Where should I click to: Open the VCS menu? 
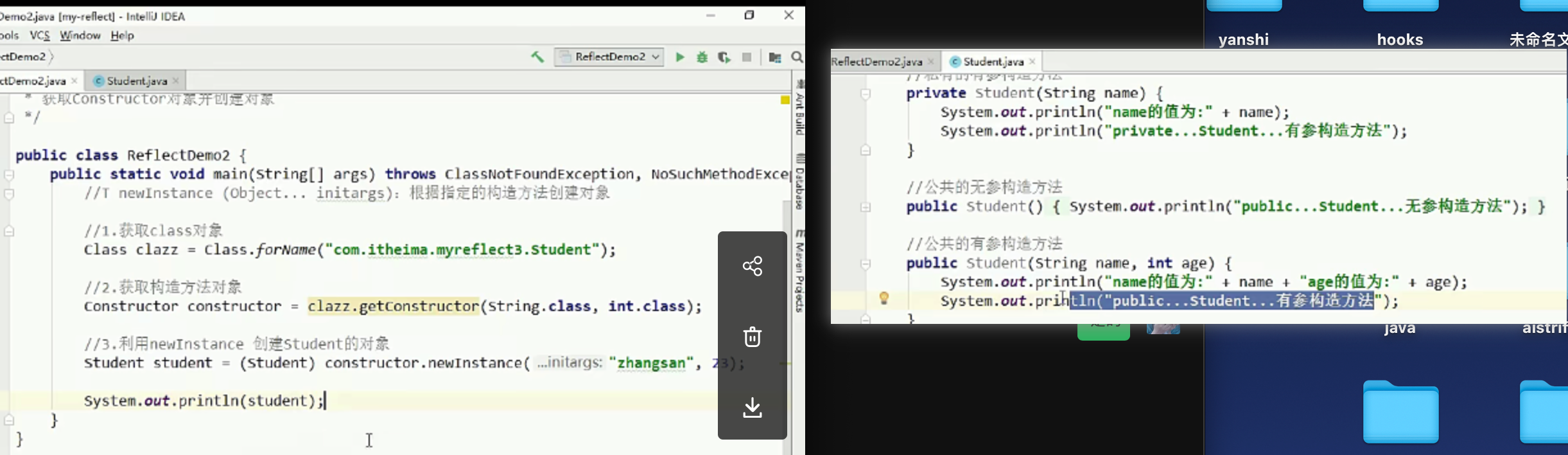(40, 35)
